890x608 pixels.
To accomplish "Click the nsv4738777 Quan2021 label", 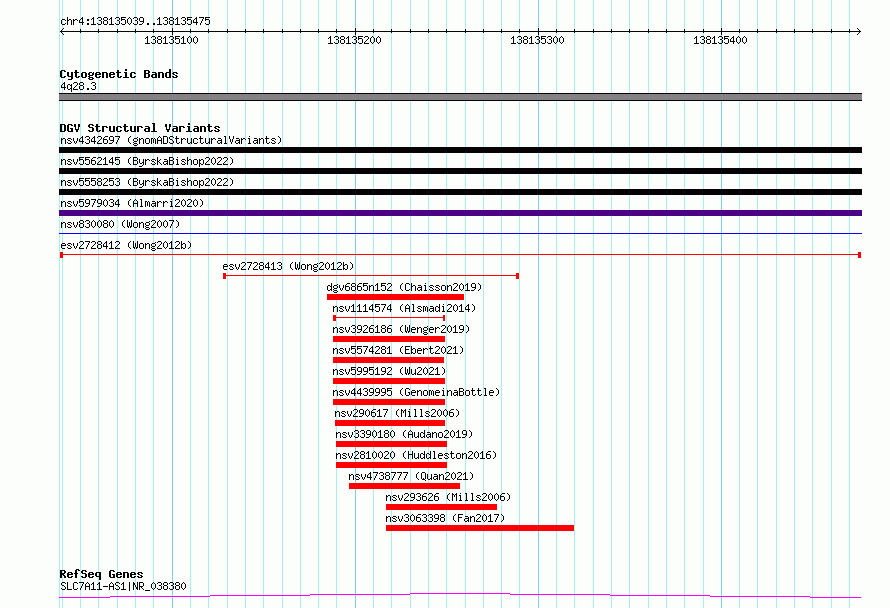I will tap(411, 476).
